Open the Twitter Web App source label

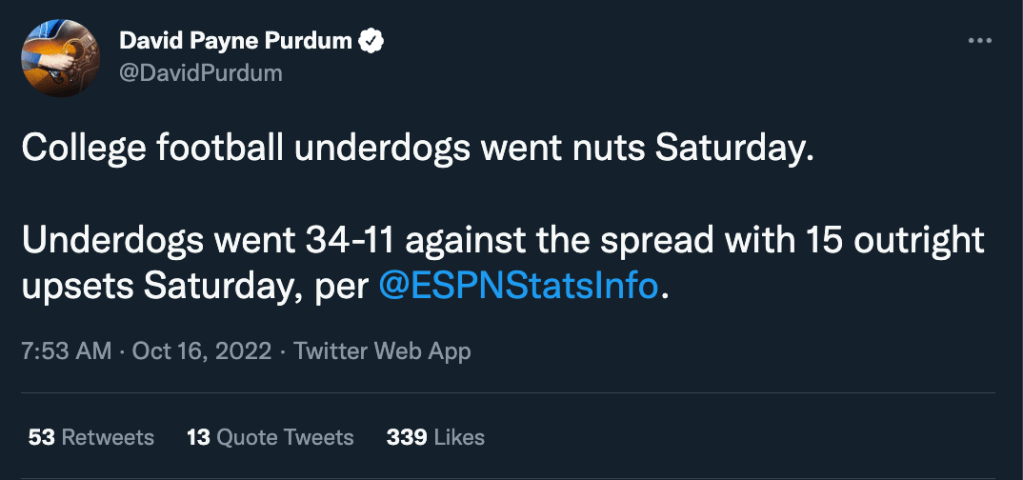point(382,351)
